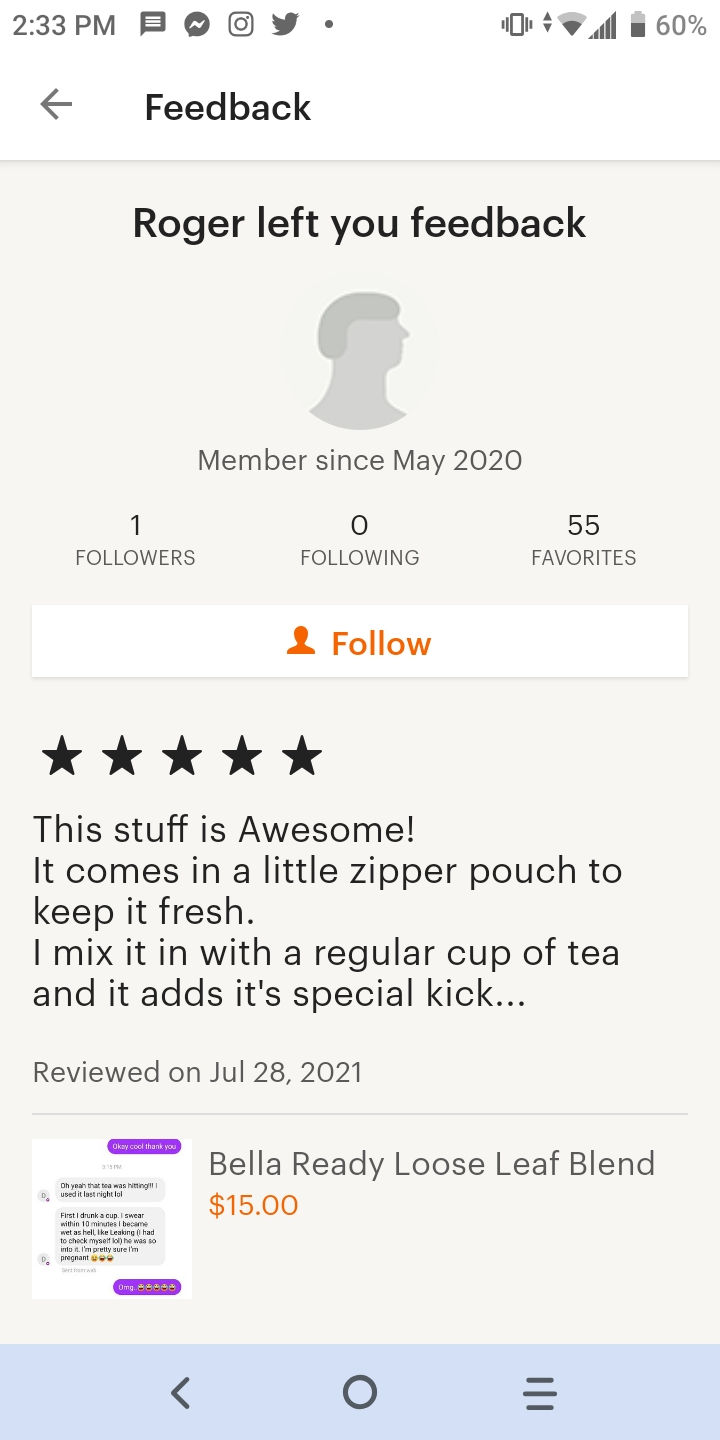
Task: Open the Android recent apps button
Action: 540,1392
